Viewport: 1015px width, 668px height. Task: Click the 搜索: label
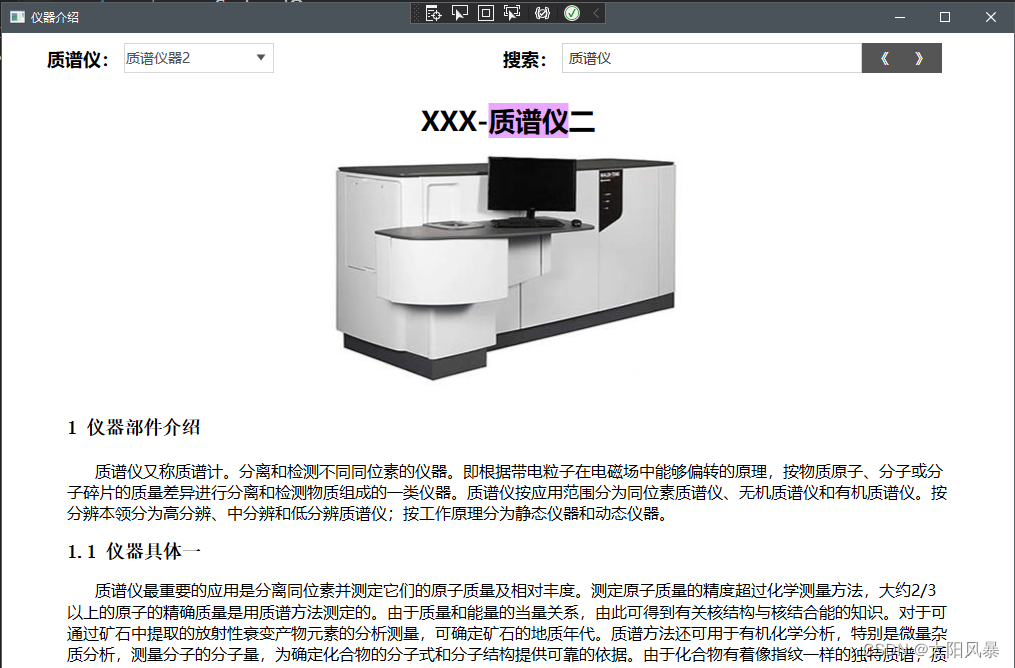tap(525, 60)
